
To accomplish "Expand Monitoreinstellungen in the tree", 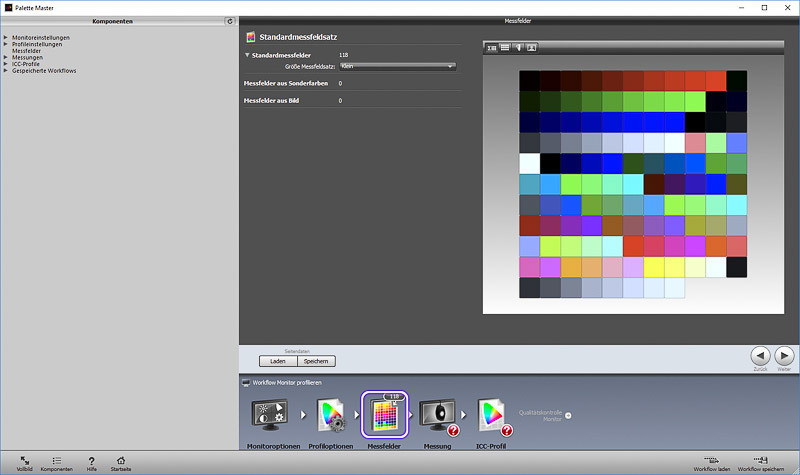I will (x=6, y=38).
